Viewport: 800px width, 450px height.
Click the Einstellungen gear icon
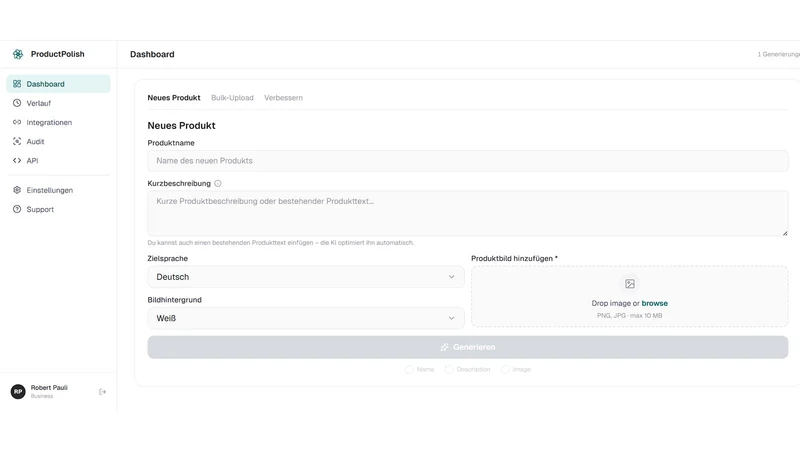tap(17, 190)
